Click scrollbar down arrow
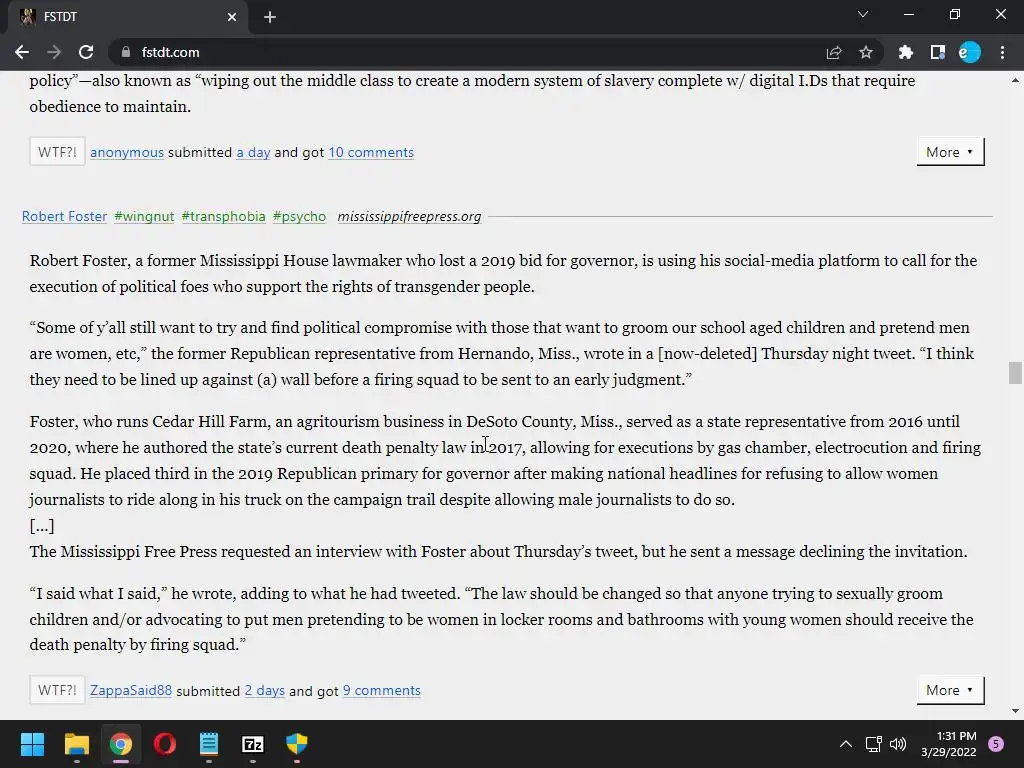Viewport: 1024px width, 768px height. click(x=1015, y=711)
